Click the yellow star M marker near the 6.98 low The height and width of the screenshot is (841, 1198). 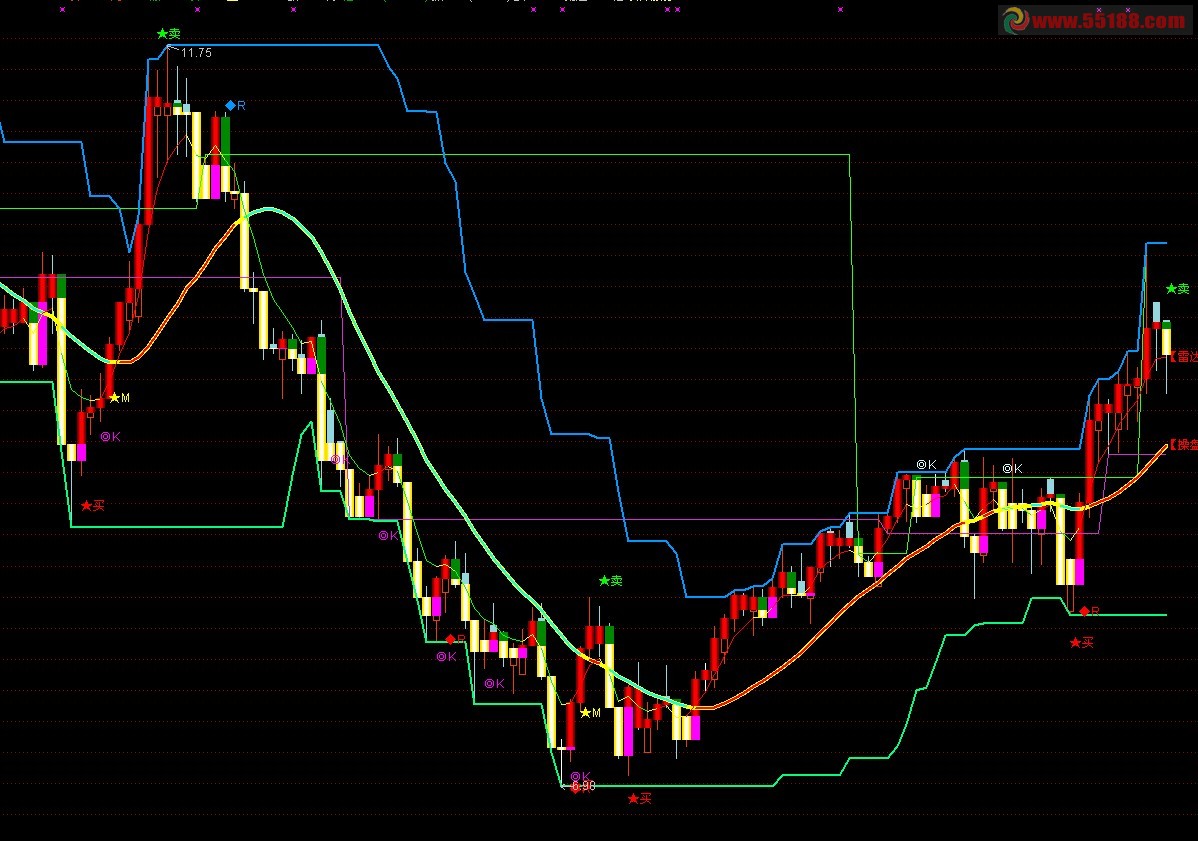coord(591,713)
